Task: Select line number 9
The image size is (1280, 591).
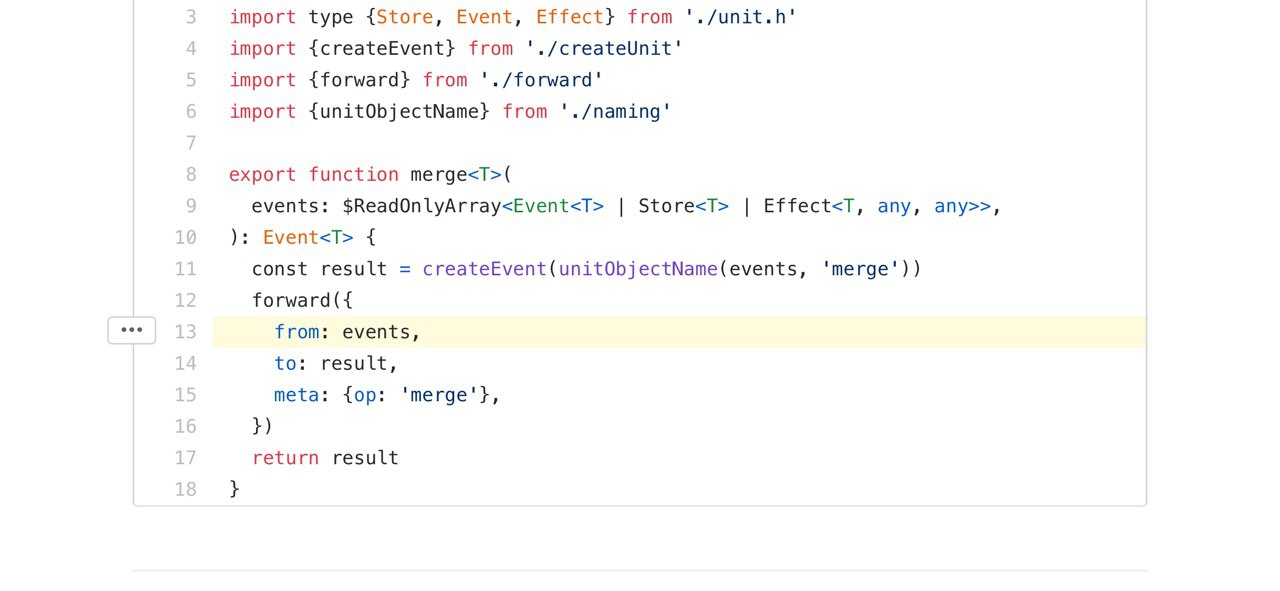Action: (191, 206)
